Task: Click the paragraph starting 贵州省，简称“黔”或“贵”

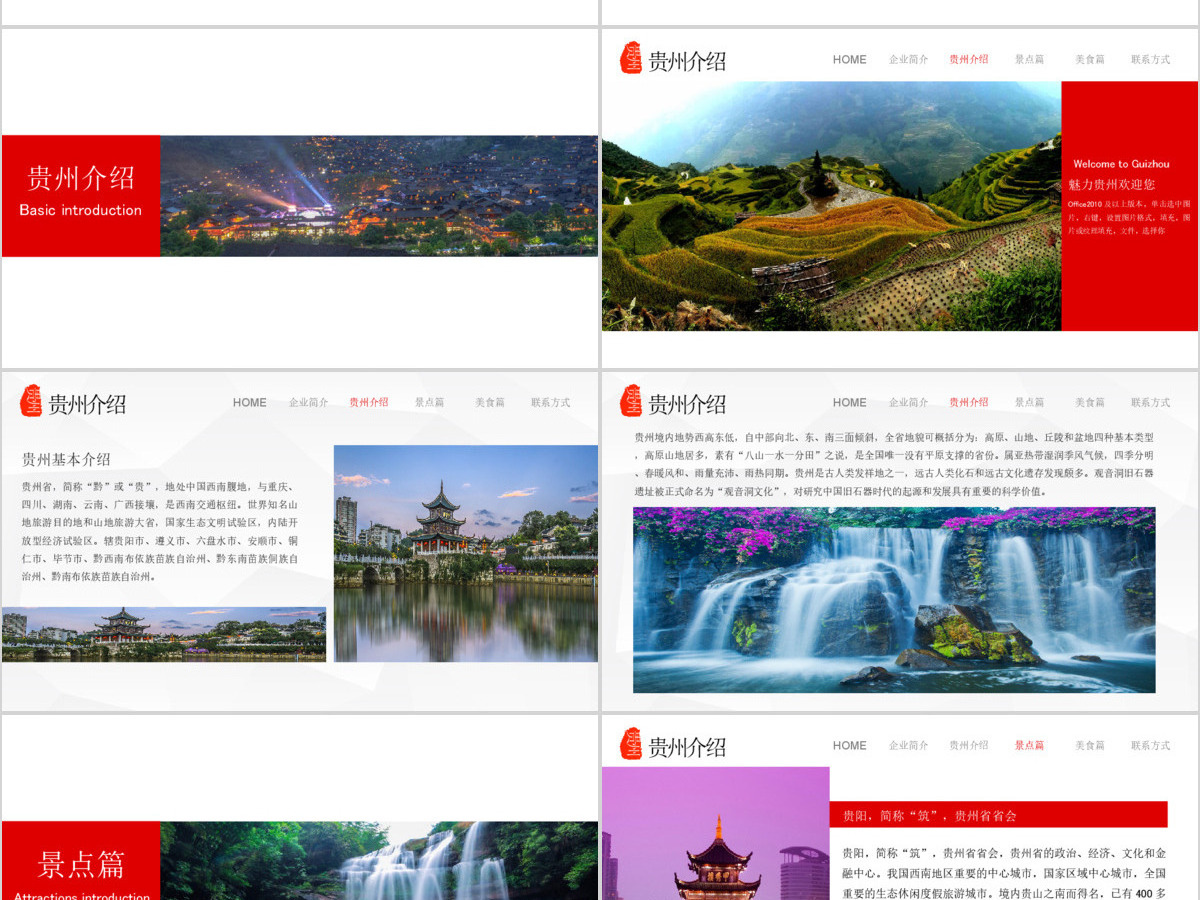Action: tap(160, 531)
